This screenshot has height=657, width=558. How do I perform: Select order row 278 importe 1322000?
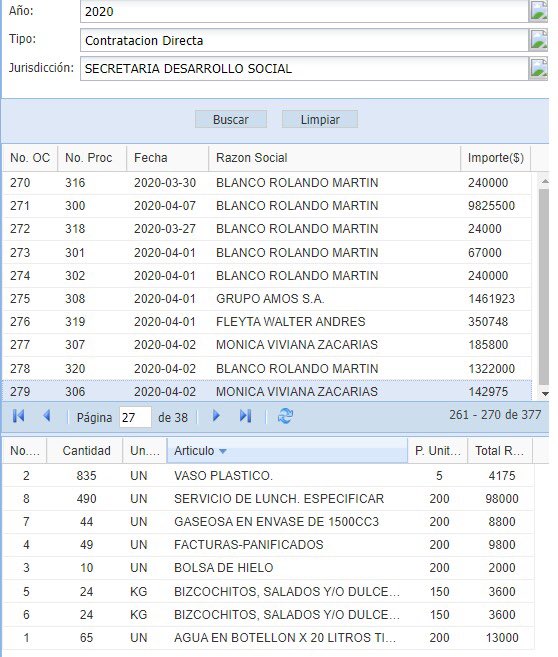(x=267, y=369)
